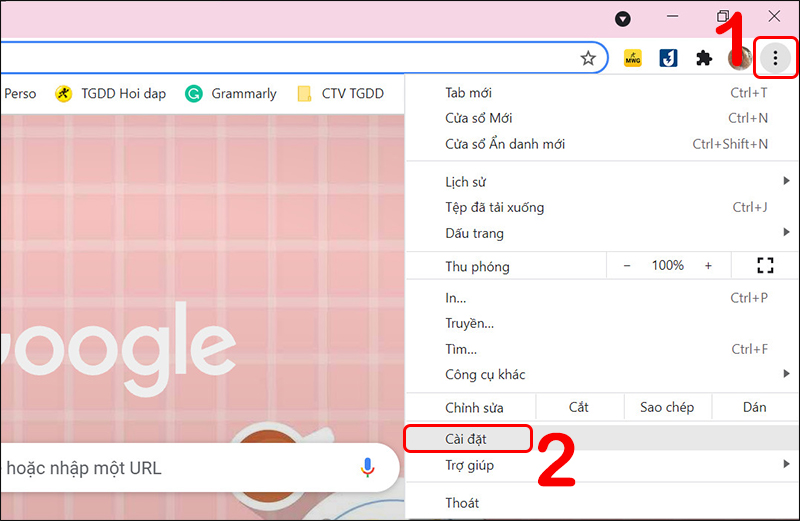Image resolution: width=800 pixels, height=521 pixels.
Task: Open Cài đặt settings
Action: [602, 439]
